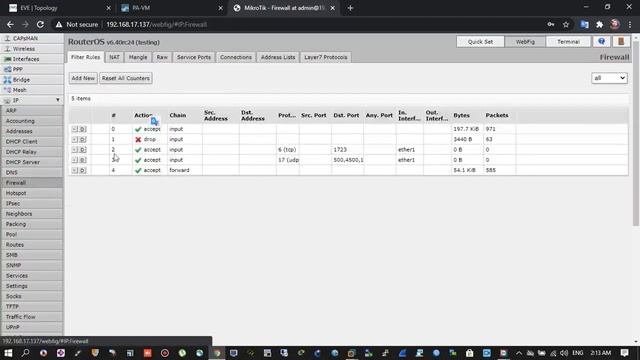Screen dimensions: 640x360
Task: Open Routes in the sidebar
Action: click(32, 244)
